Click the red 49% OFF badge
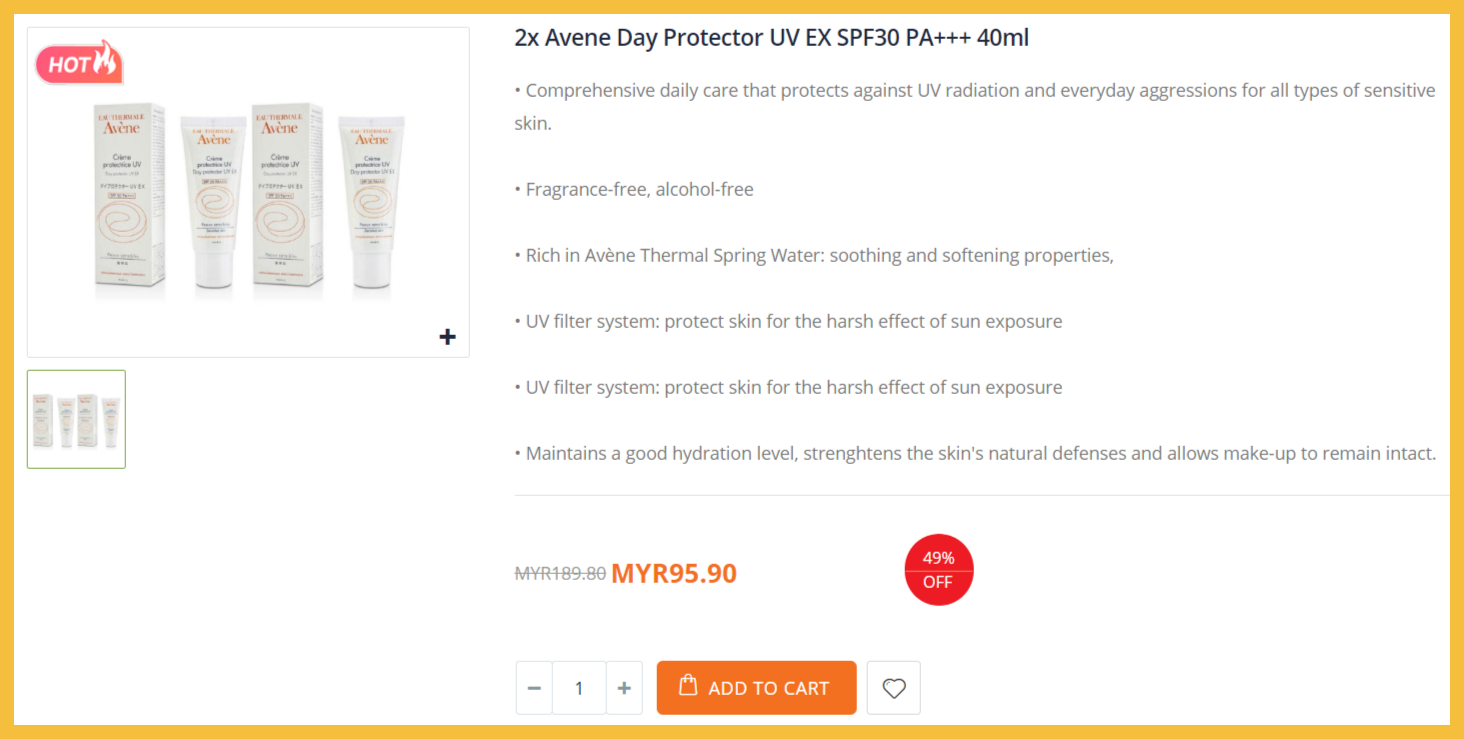 tap(938, 570)
